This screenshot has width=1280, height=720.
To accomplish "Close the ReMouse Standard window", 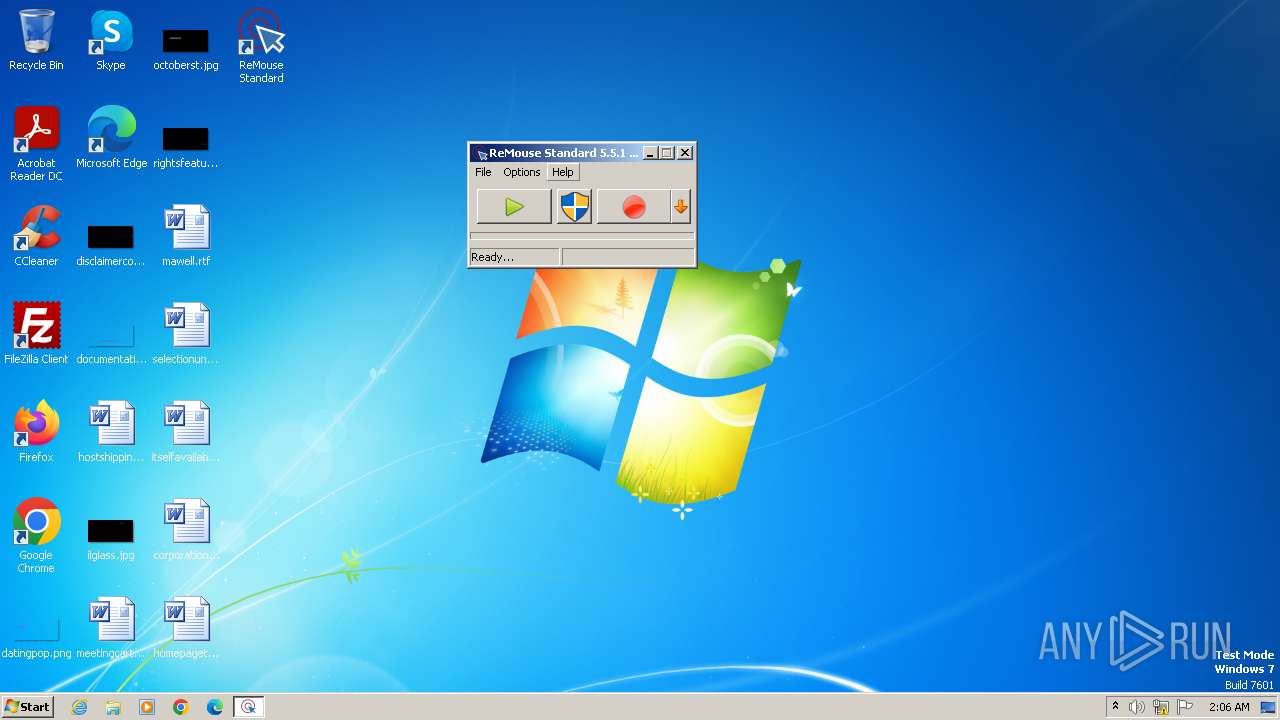I will tap(685, 153).
